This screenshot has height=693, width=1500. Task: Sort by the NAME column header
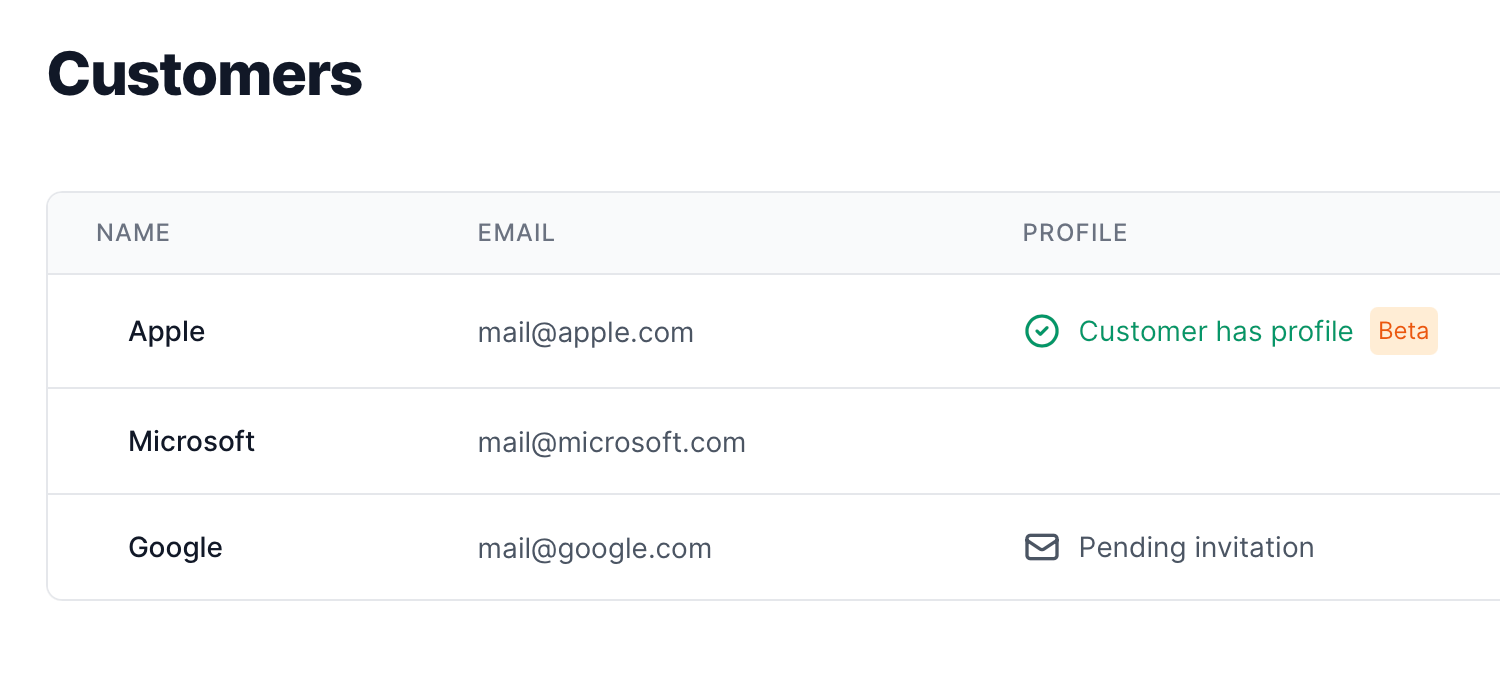tap(133, 233)
